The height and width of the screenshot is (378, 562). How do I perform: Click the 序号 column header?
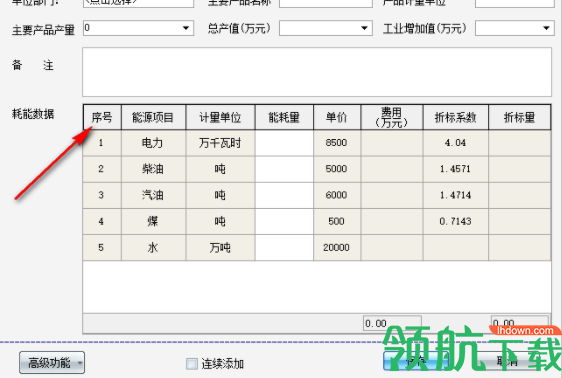tap(102, 117)
